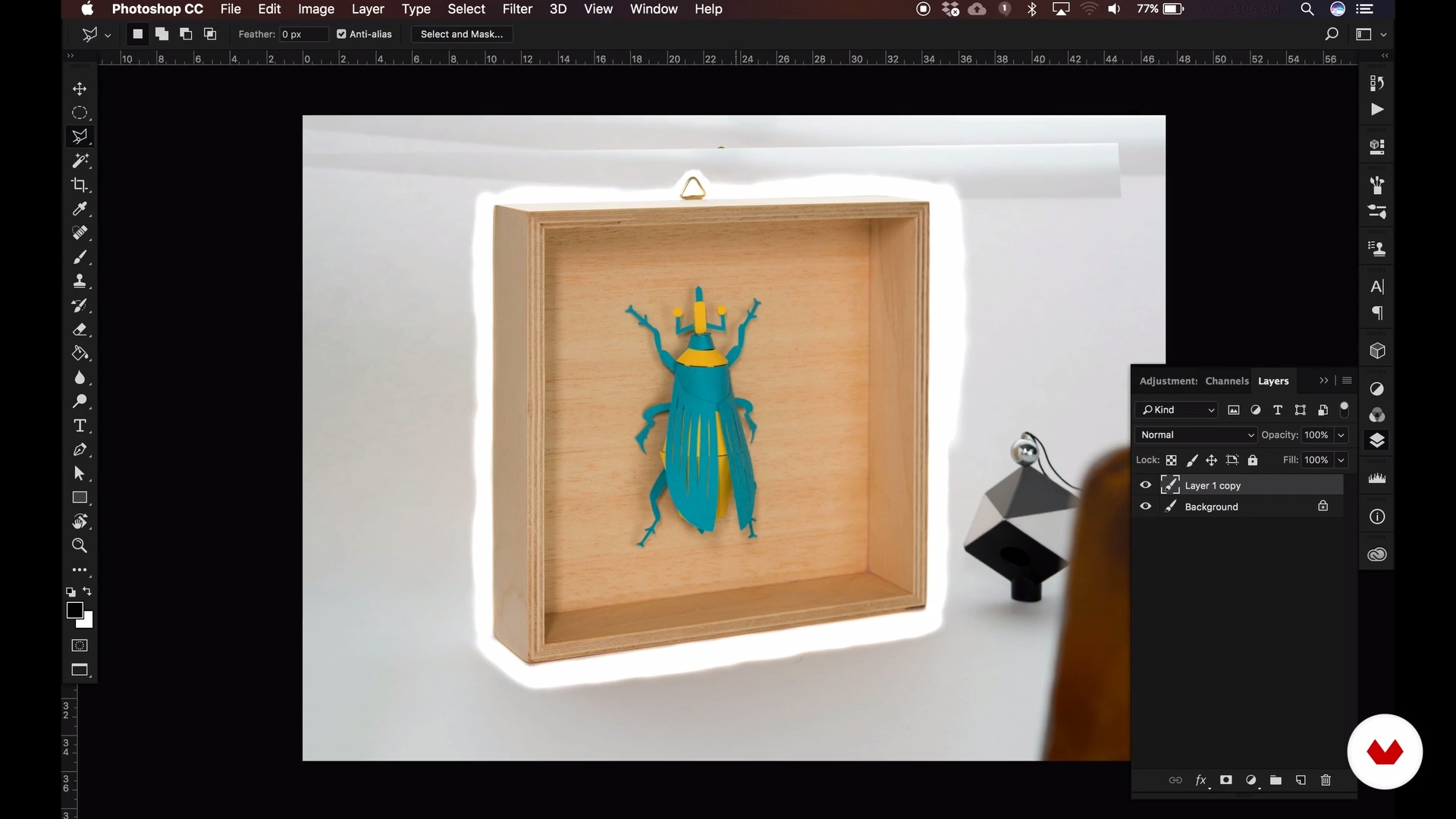Select the Brush tool
The image size is (1456, 819).
[x=80, y=257]
